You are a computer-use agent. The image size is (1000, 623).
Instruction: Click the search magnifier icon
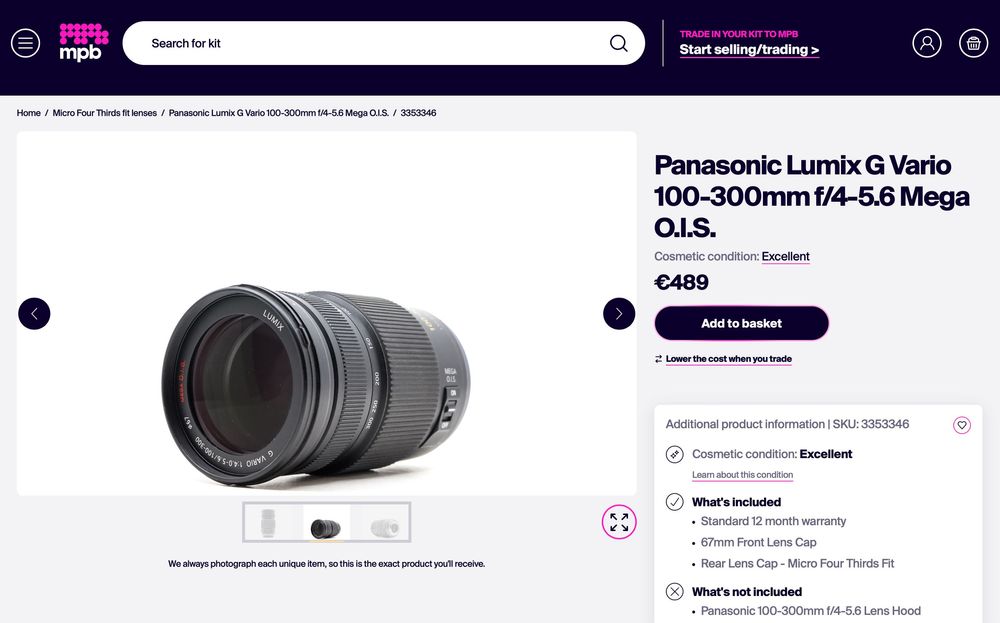[619, 43]
